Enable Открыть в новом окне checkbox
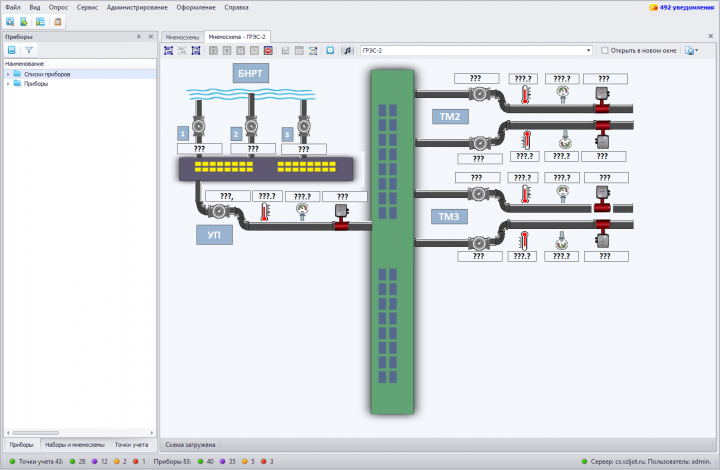The image size is (720, 470). click(x=605, y=50)
